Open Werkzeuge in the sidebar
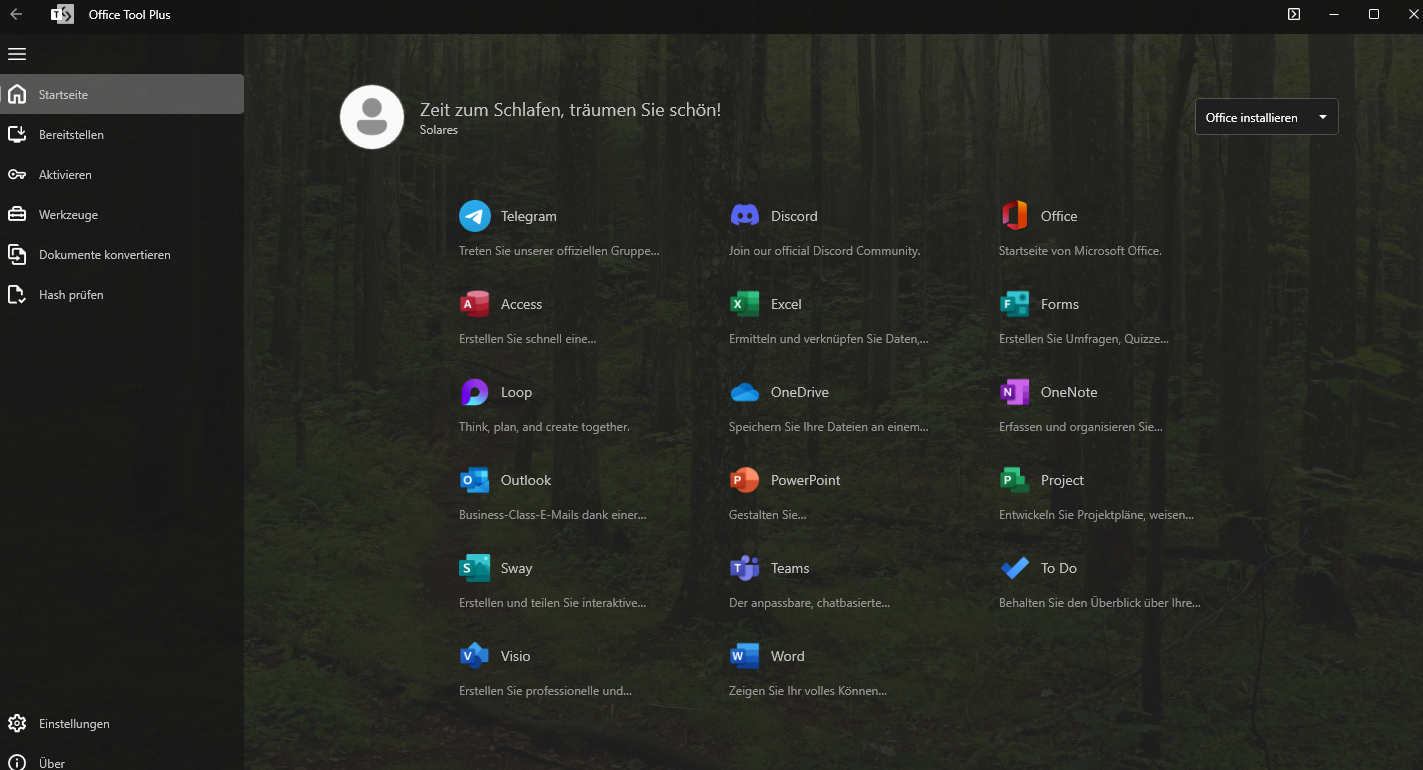Viewport: 1423px width, 770px height. coord(122,214)
